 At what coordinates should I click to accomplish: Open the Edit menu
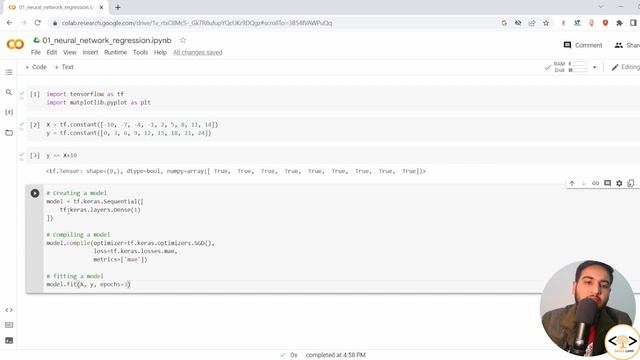tap(52, 52)
